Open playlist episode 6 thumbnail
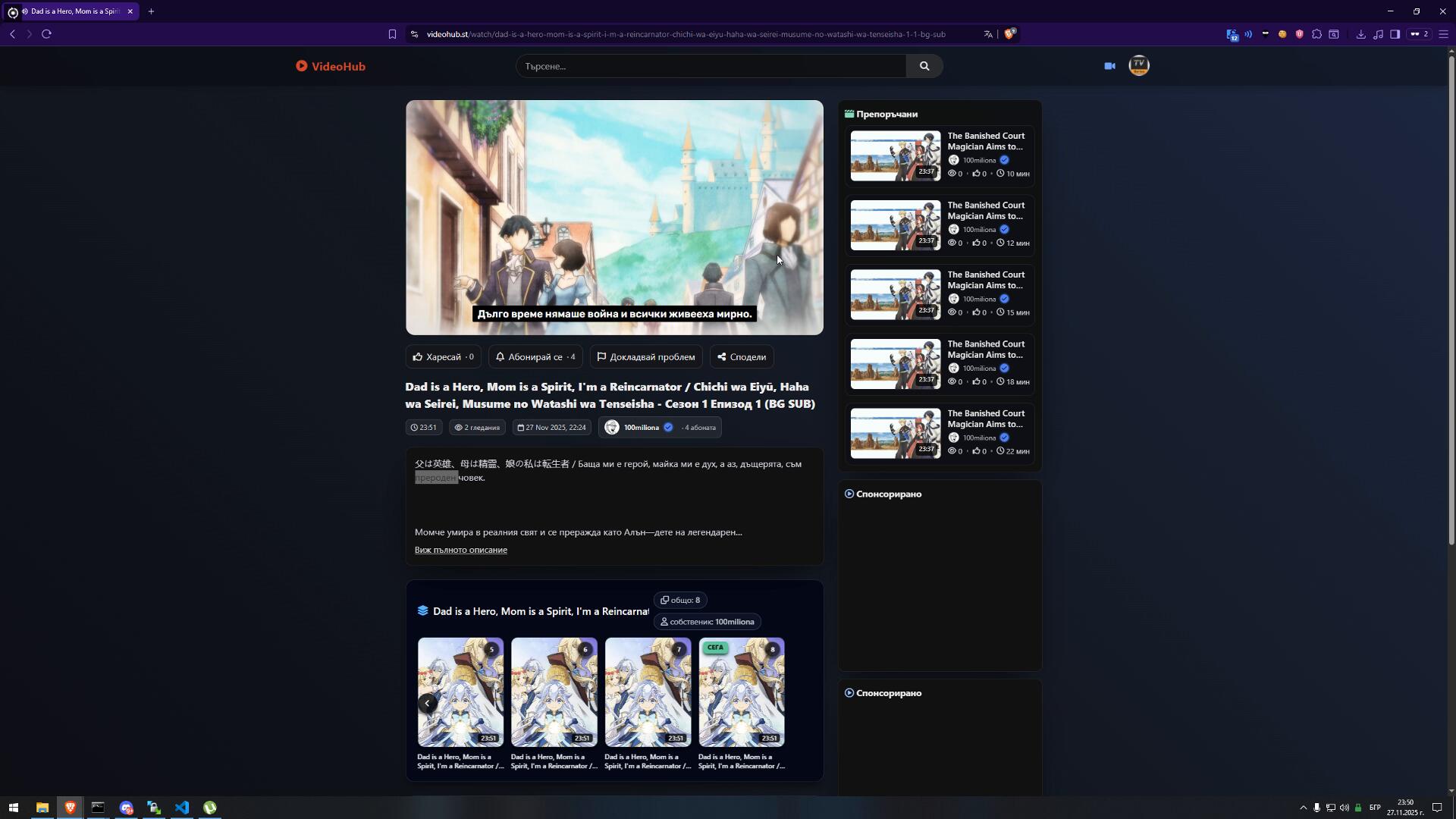Image resolution: width=1456 pixels, height=819 pixels. coord(554,692)
